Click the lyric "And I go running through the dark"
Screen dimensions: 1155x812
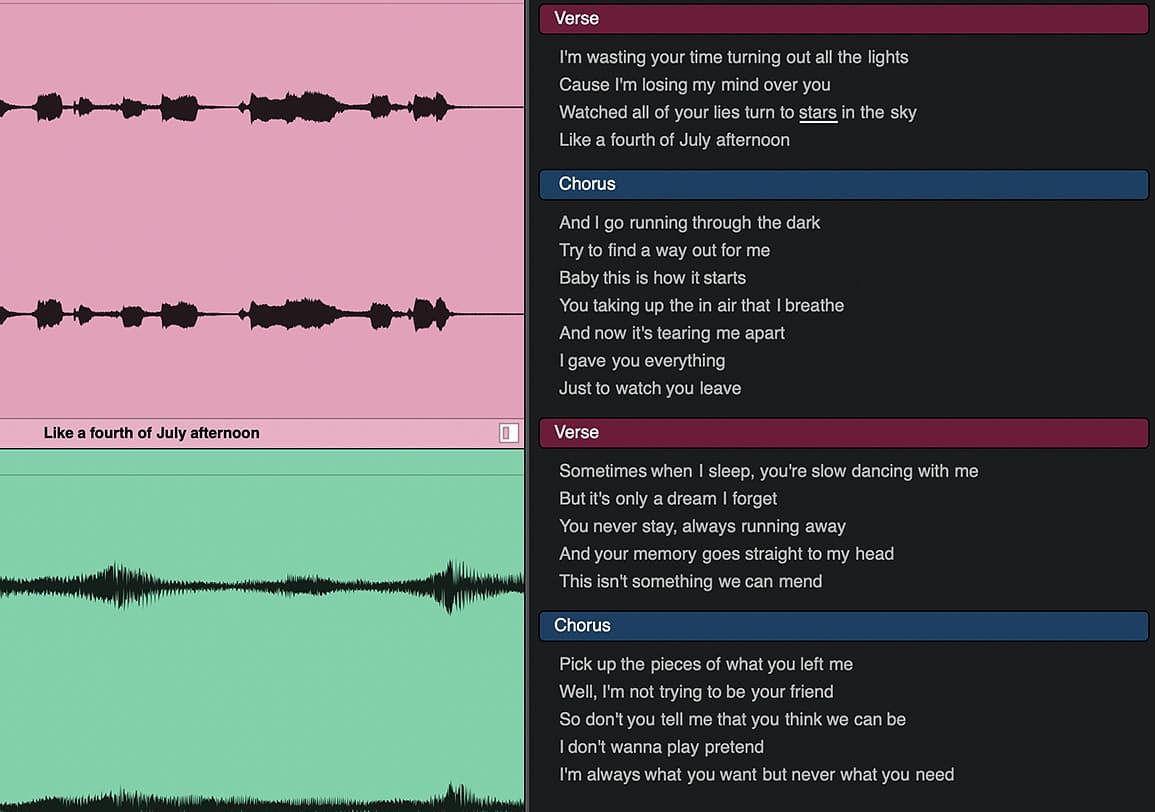pyautogui.click(x=689, y=223)
